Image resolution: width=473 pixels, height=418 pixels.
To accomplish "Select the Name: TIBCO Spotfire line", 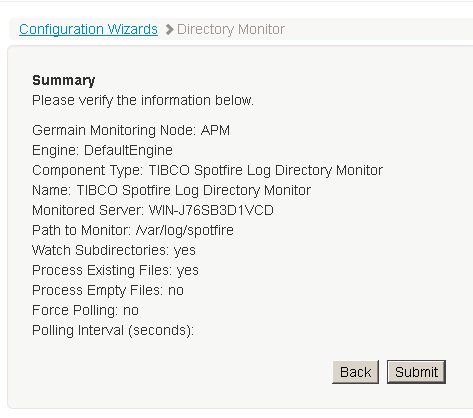I will click(171, 190).
